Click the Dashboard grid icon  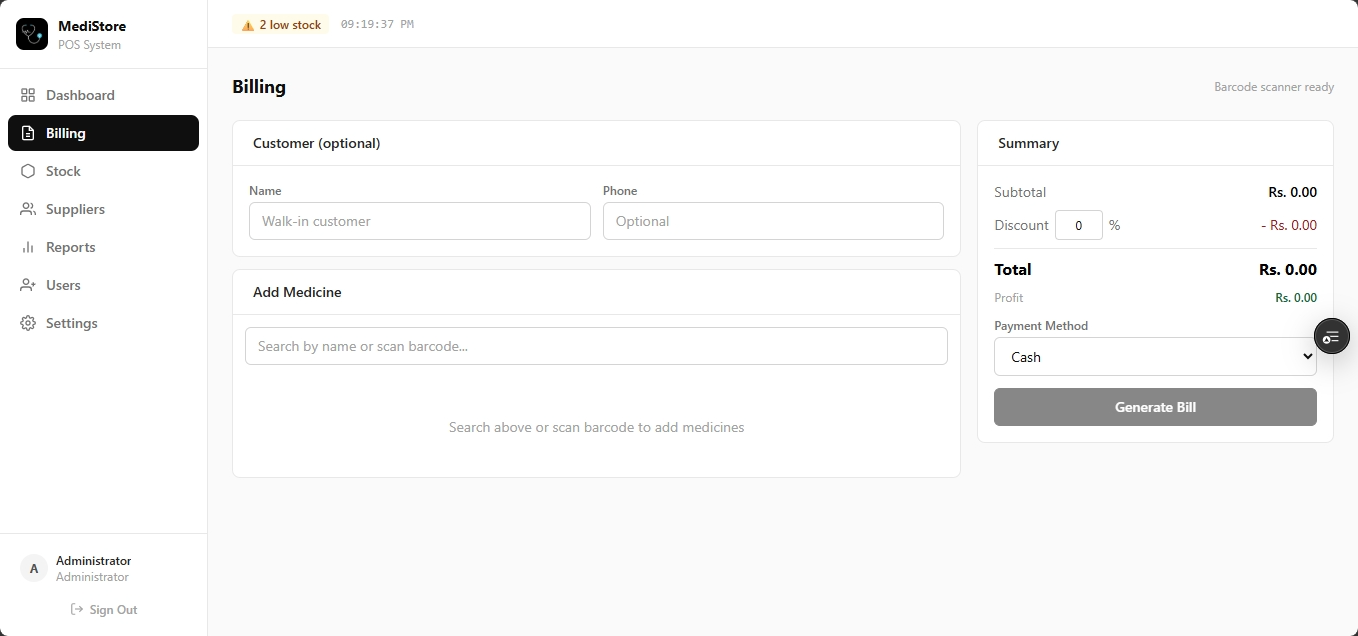tap(28, 95)
